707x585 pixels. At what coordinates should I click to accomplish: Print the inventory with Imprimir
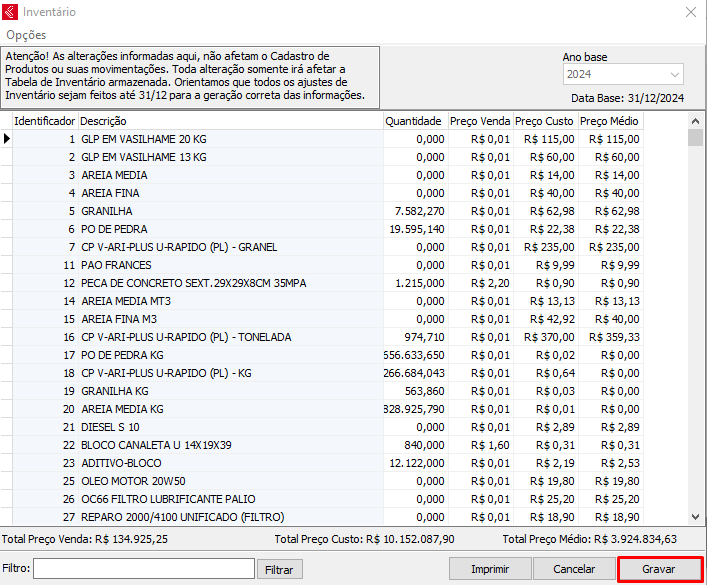click(x=489, y=569)
